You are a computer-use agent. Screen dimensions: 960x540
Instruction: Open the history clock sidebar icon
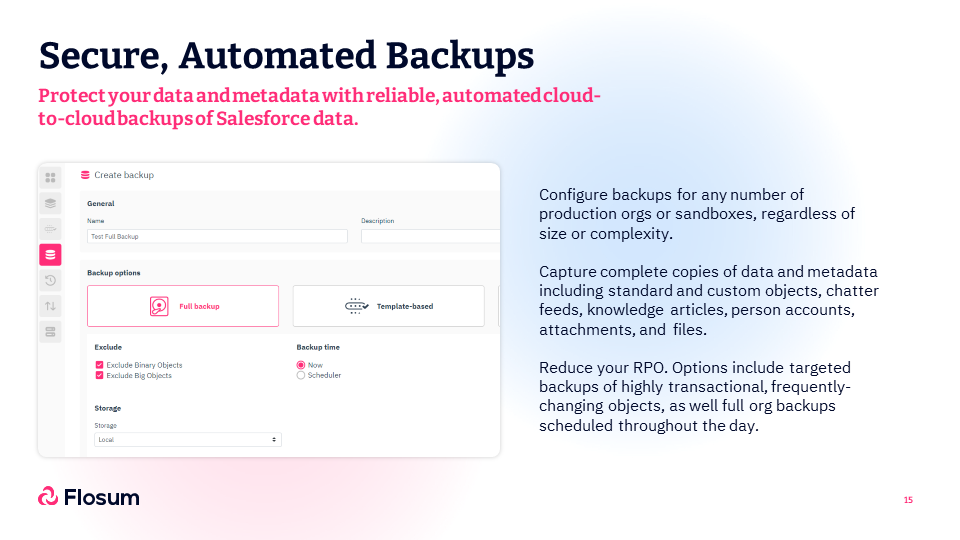[x=50, y=280]
